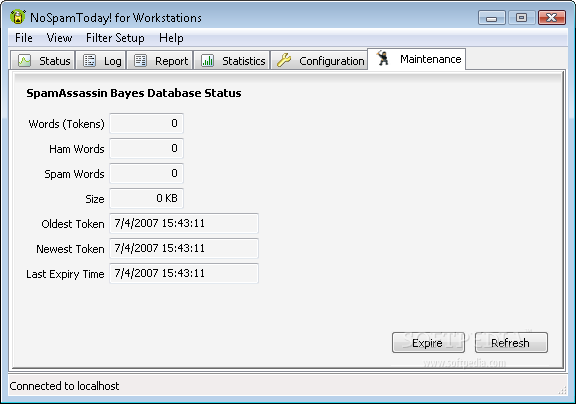This screenshot has width=576, height=404.
Task: Click the Configuration tab wrench icon
Action: coord(284,60)
